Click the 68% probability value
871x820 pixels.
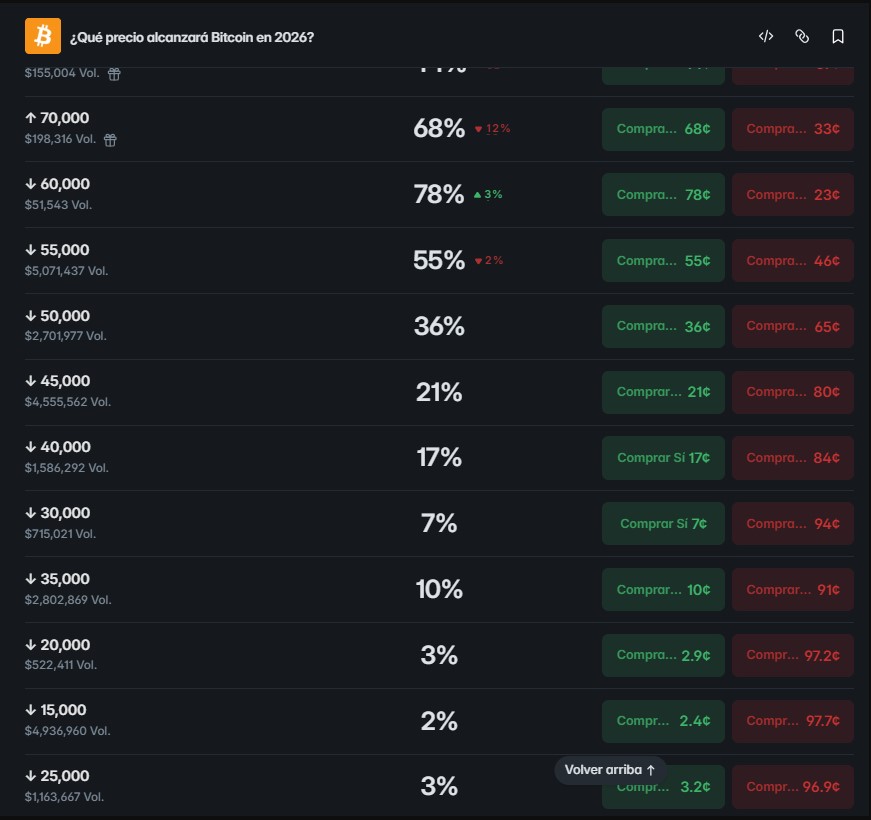tap(439, 128)
